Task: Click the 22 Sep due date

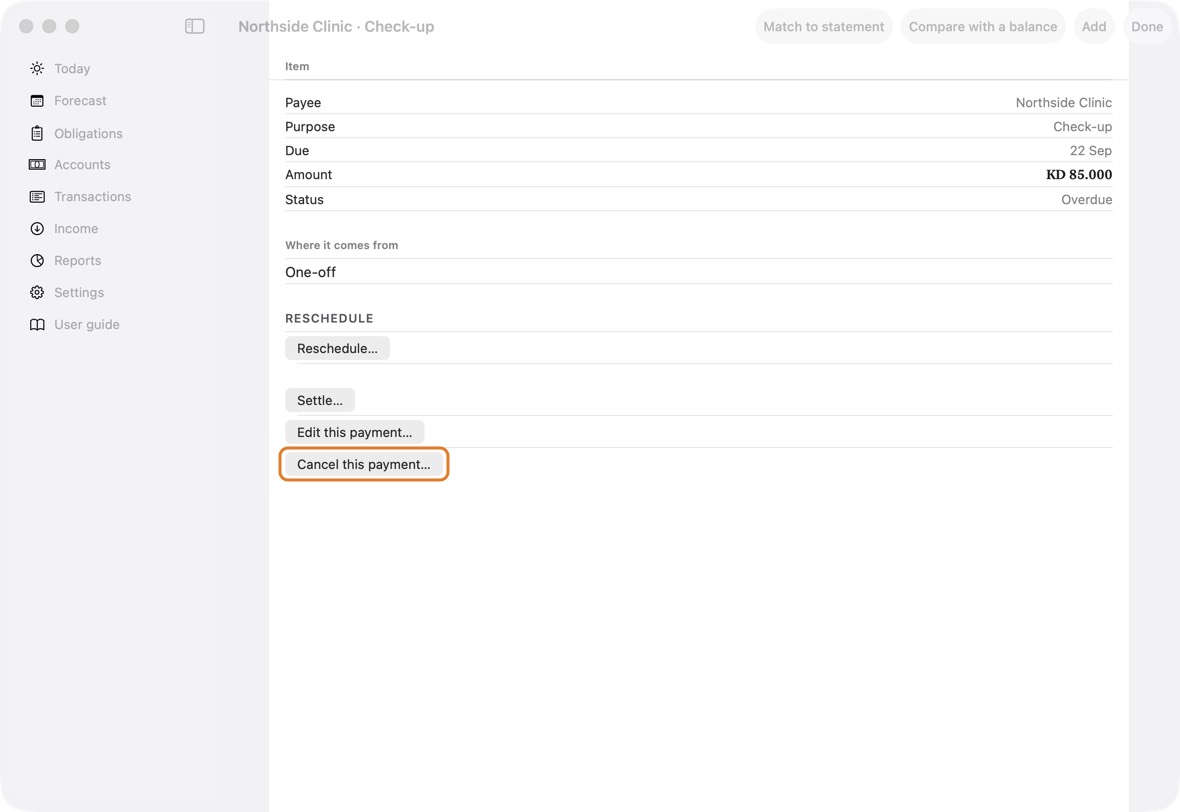Action: 1090,151
